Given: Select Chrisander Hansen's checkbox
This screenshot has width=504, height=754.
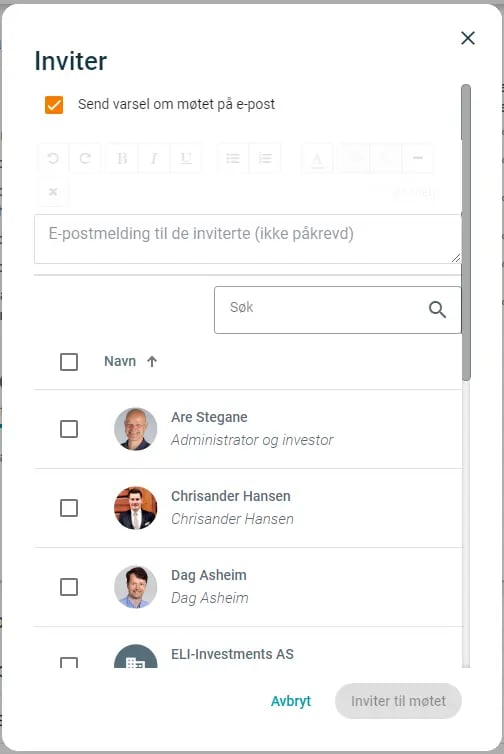Looking at the screenshot, I should [x=69, y=508].
